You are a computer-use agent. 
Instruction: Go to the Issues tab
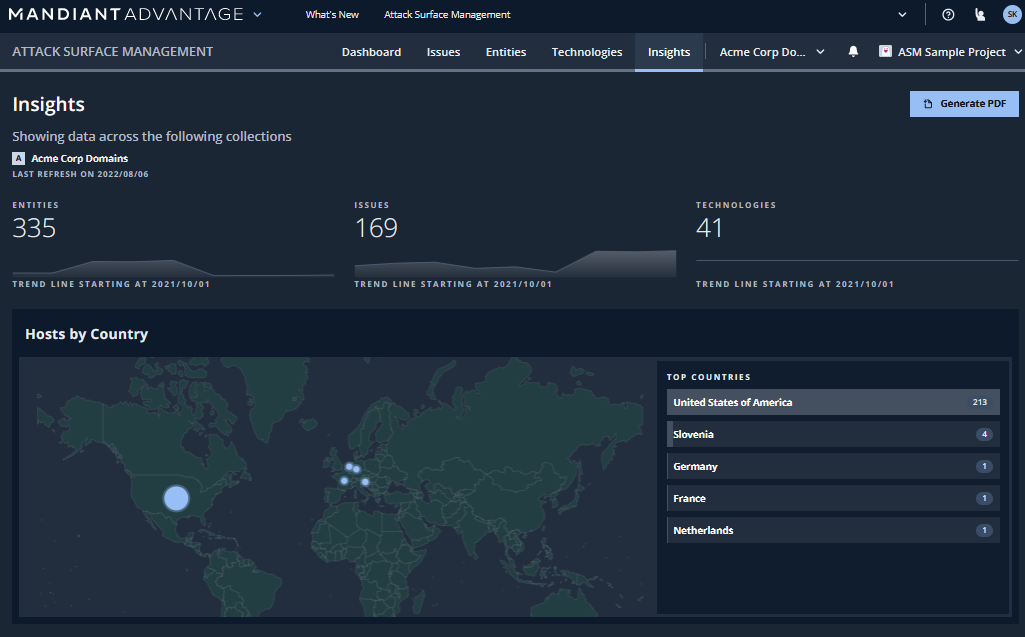point(443,52)
